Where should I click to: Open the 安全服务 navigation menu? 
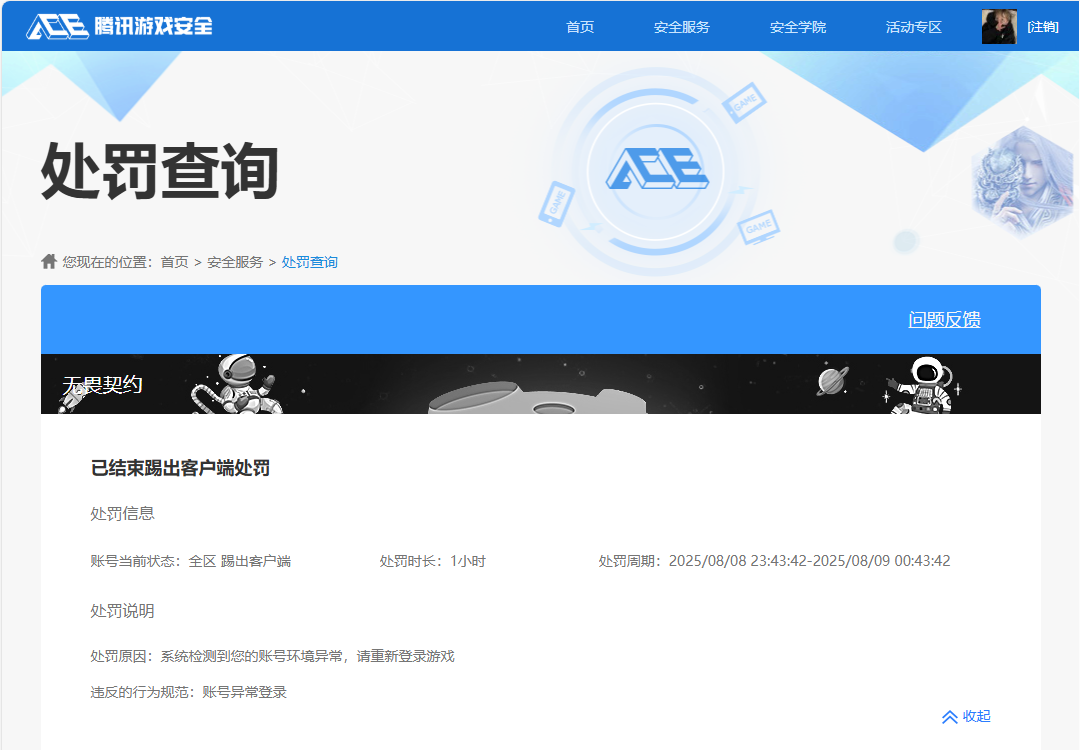click(x=682, y=27)
